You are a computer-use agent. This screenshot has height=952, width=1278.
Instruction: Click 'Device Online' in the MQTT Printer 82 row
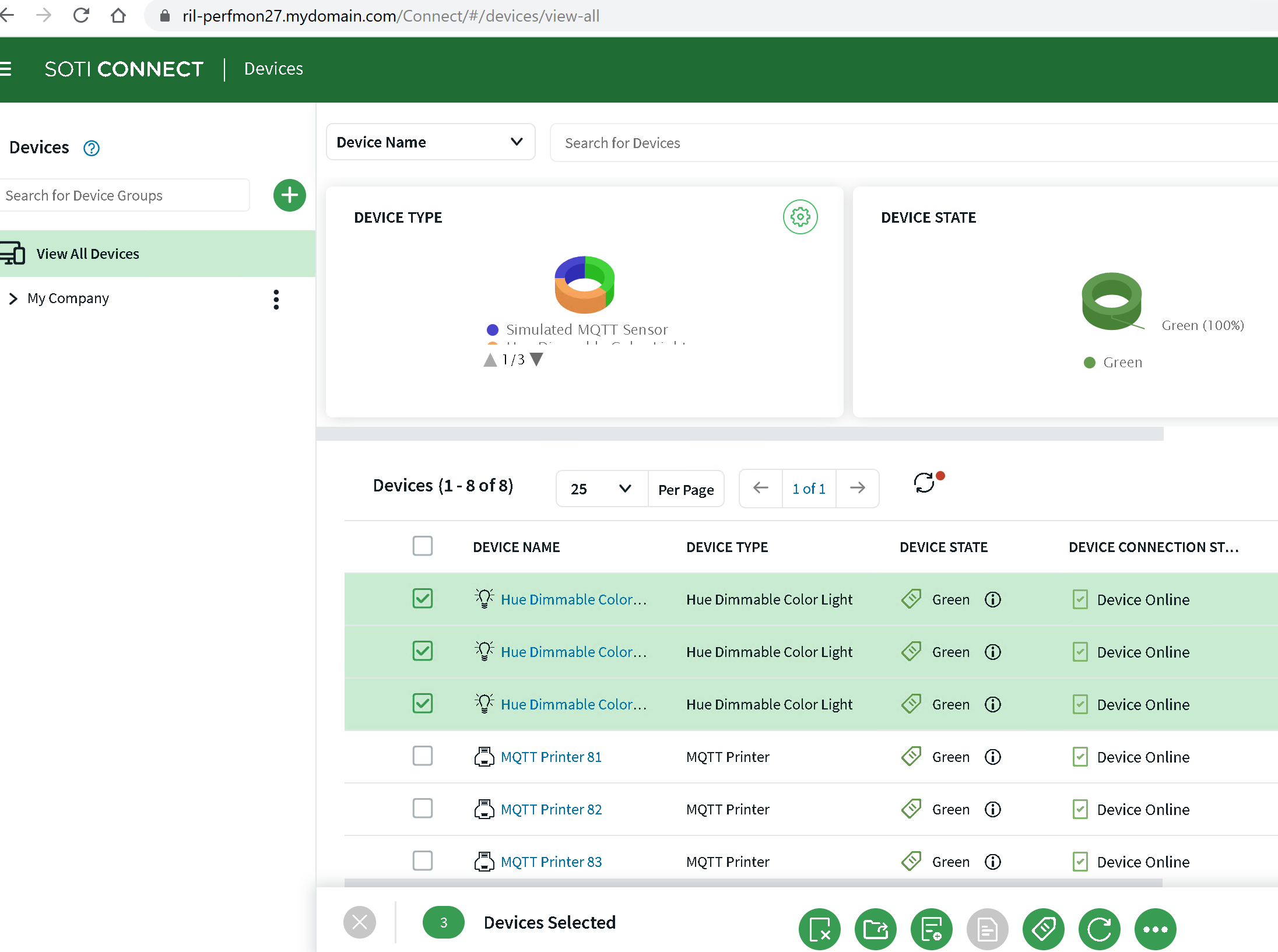(x=1143, y=810)
